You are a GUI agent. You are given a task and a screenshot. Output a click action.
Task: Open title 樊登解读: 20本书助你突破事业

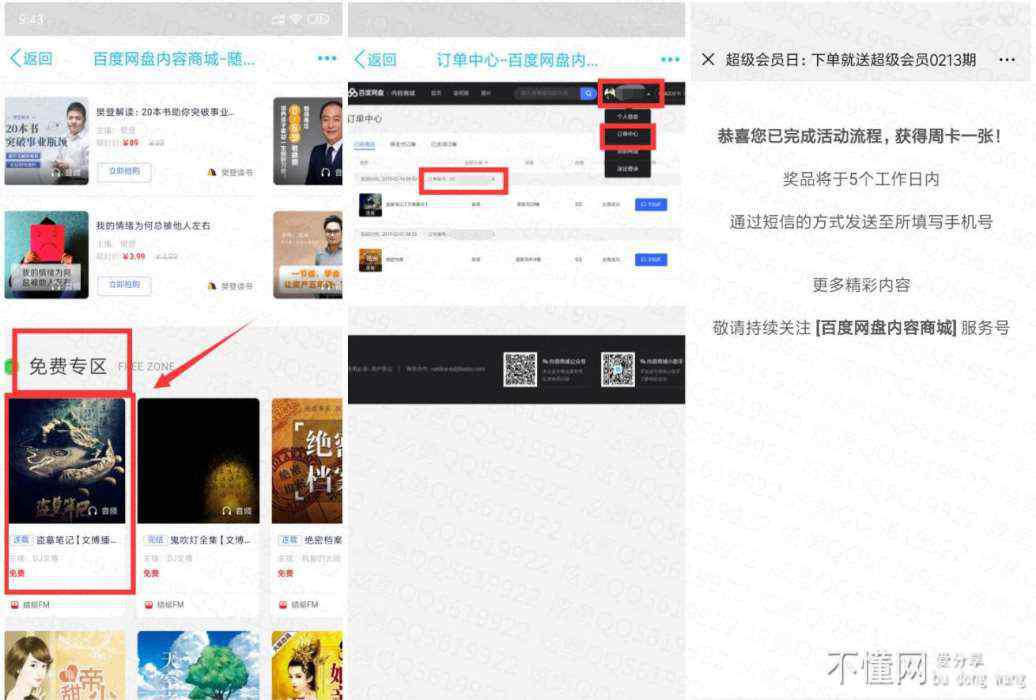[x=165, y=112]
